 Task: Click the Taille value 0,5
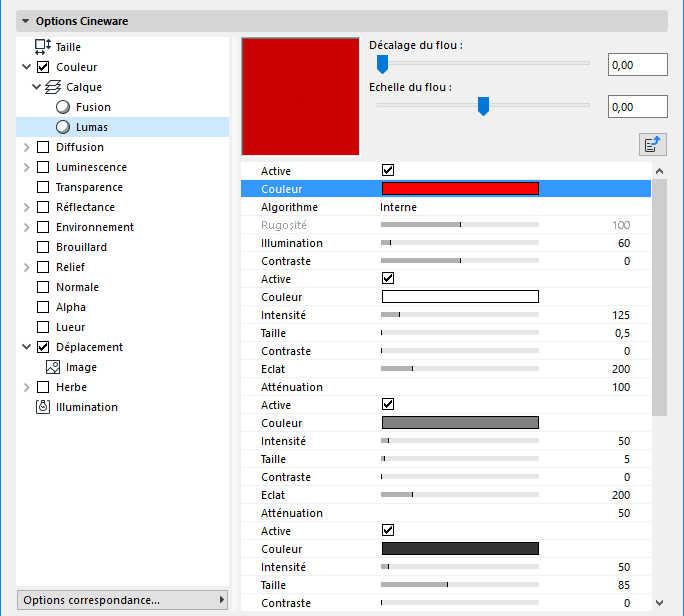tap(622, 333)
